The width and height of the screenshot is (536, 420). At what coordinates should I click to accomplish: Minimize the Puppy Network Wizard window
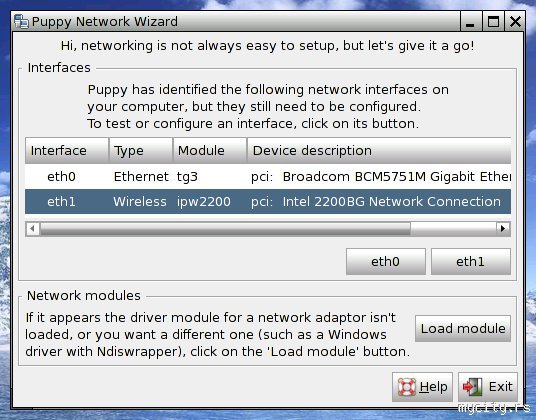click(x=470, y=22)
